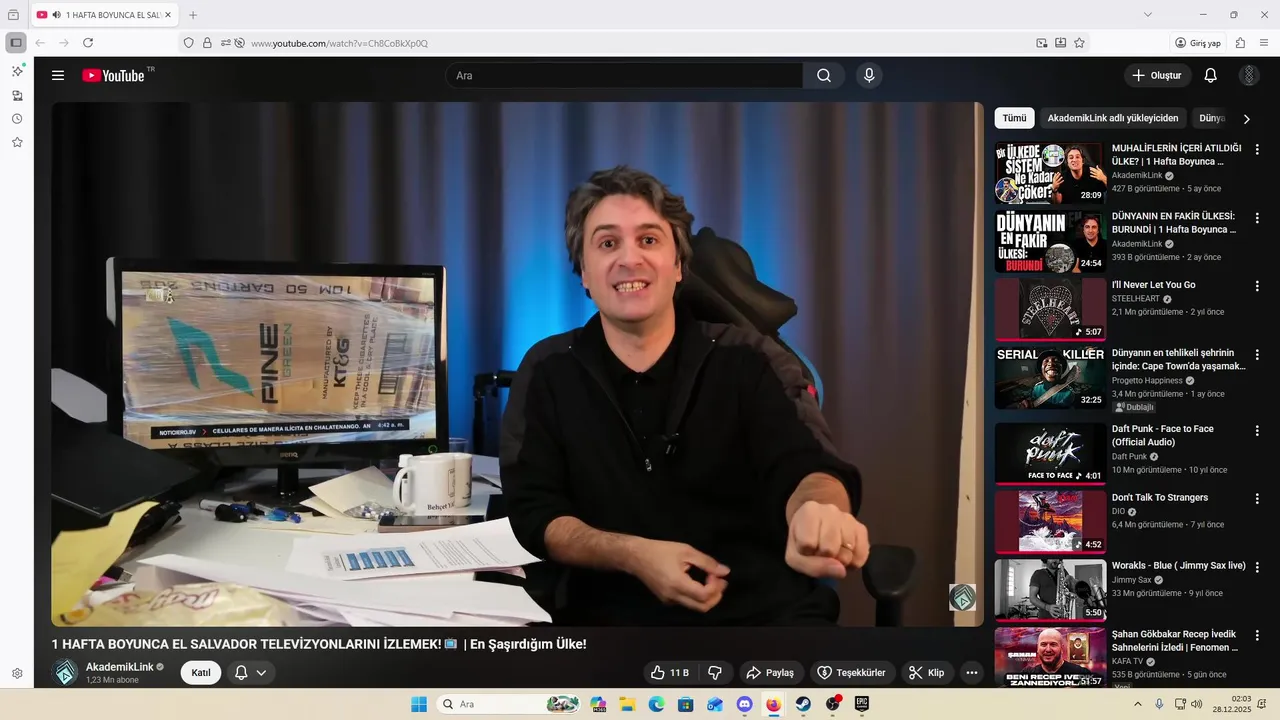The height and width of the screenshot is (720, 1280).
Task: Click the Oluştur create button
Action: click(1157, 75)
